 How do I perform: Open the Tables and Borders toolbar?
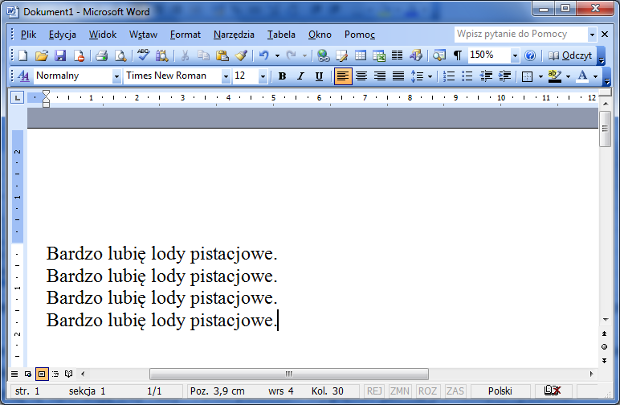tap(342, 55)
